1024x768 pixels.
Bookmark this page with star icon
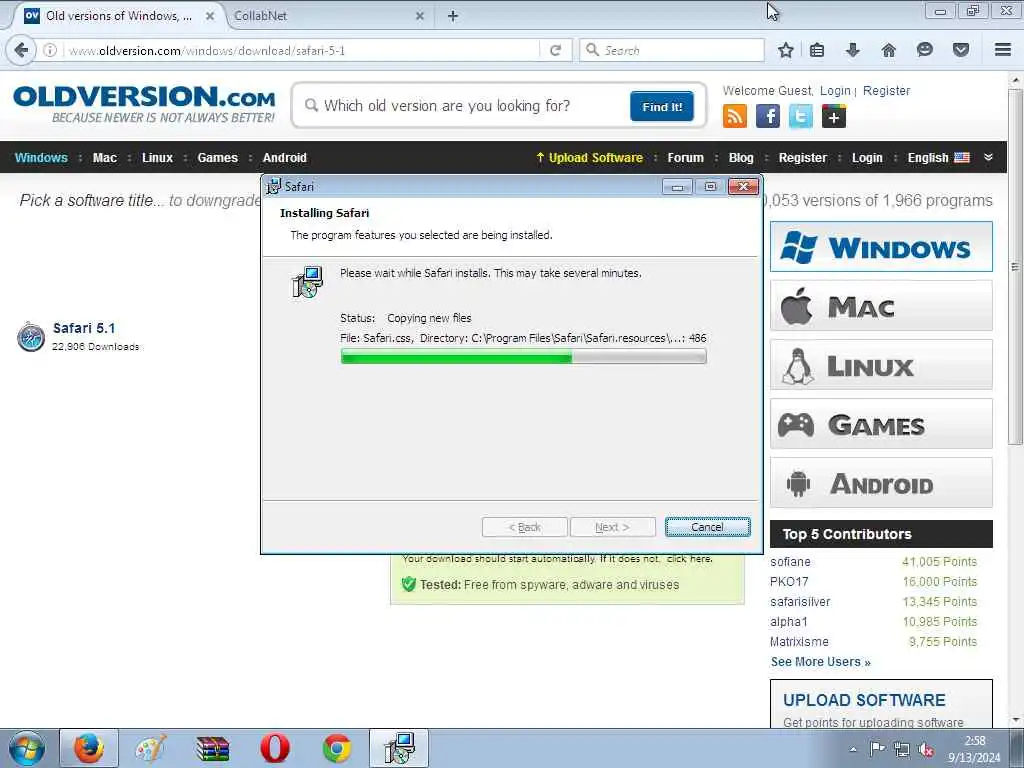[x=786, y=50]
